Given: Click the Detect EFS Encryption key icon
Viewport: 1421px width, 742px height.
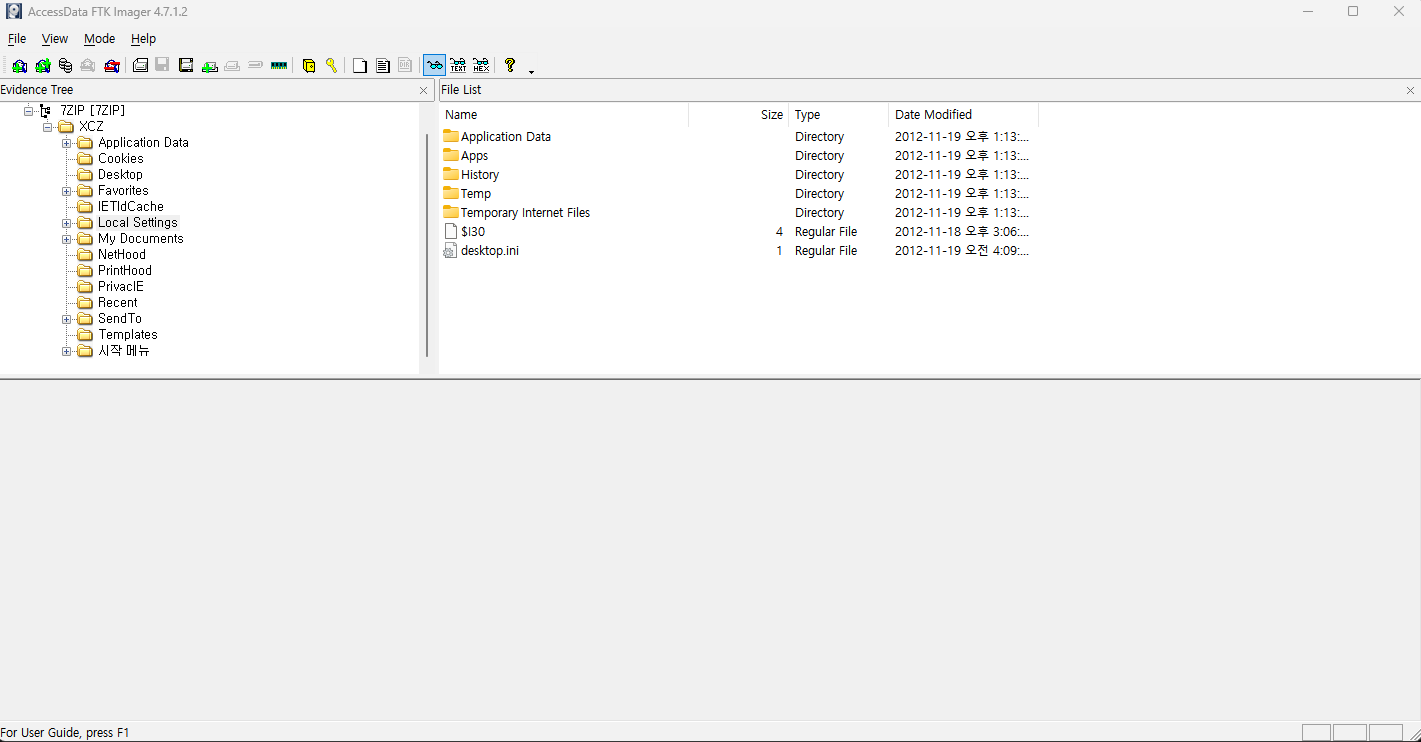Looking at the screenshot, I should click(331, 66).
